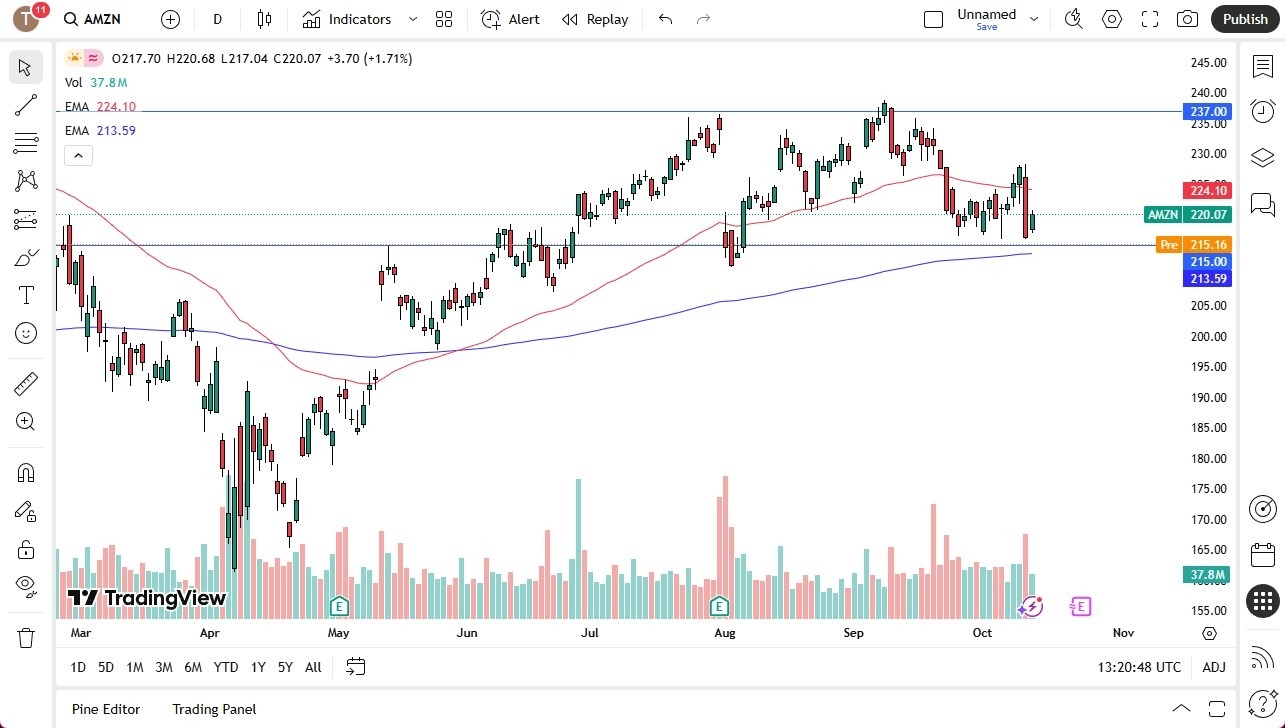Viewport: 1285px width, 728px height.
Task: Open the Trading Panel tab
Action: pos(214,709)
